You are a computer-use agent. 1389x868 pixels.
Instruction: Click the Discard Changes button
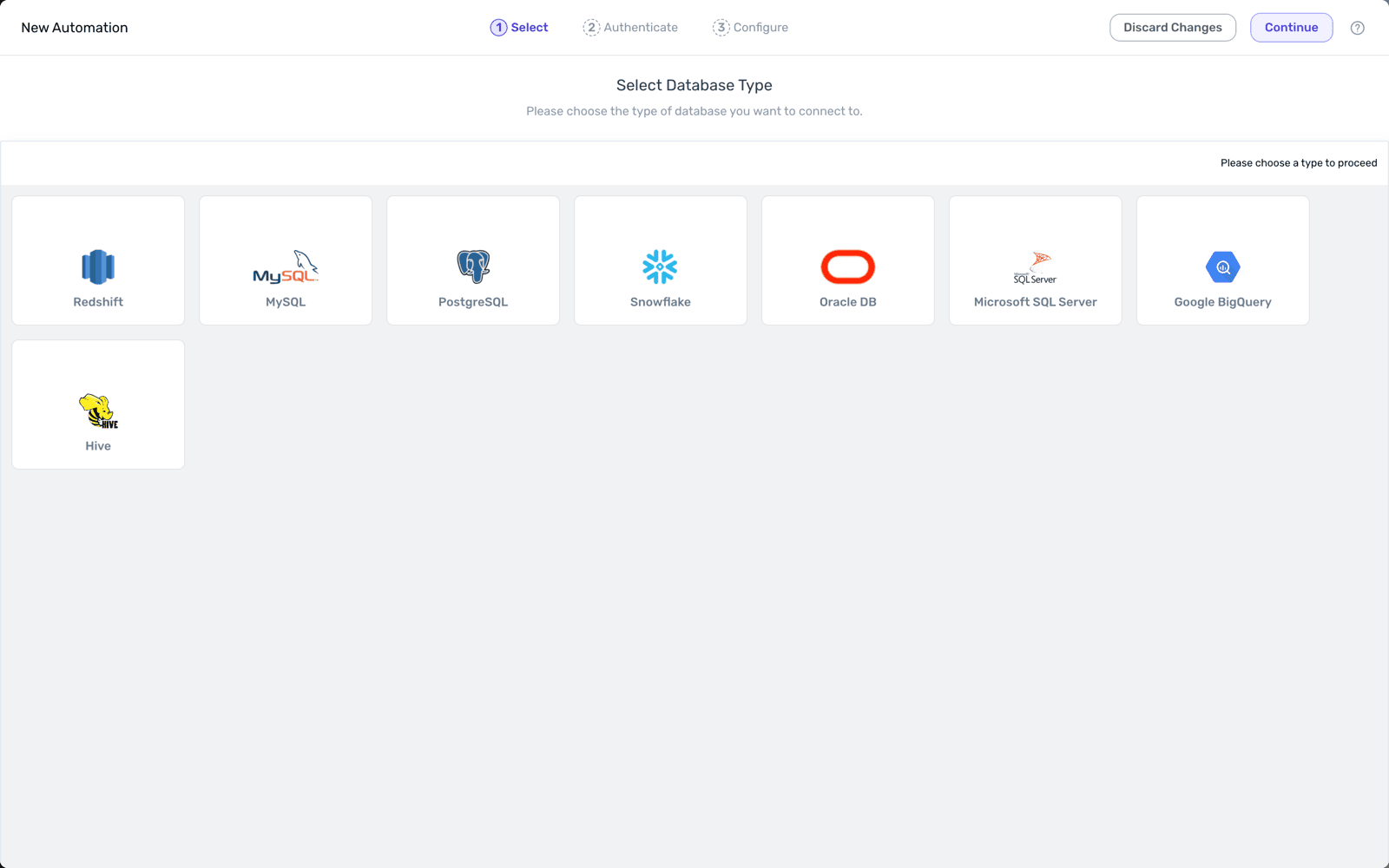coord(1173,28)
